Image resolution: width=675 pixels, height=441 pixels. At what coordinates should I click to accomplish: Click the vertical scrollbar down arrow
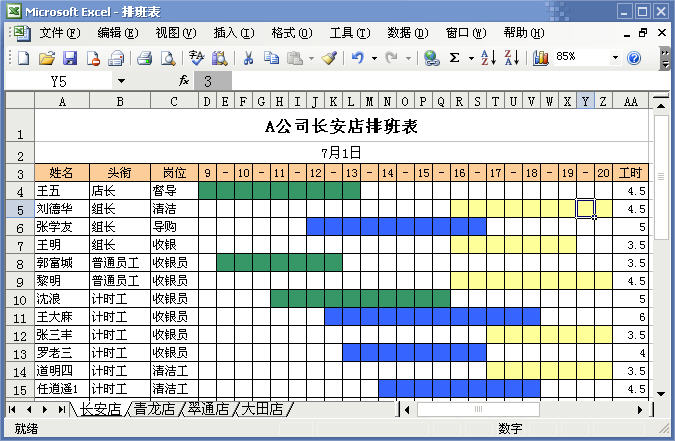tap(661, 394)
